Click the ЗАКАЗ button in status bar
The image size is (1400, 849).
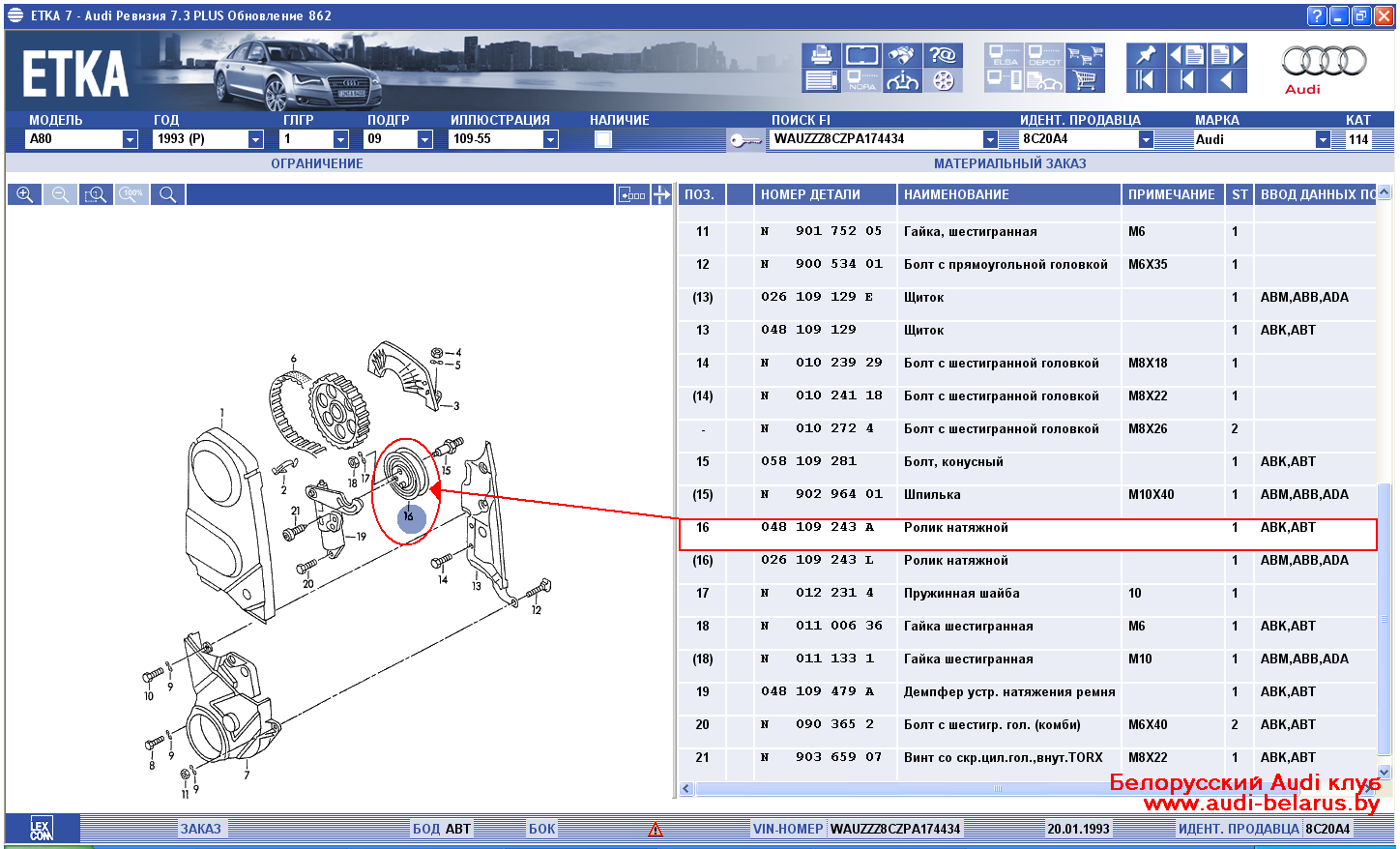click(200, 829)
